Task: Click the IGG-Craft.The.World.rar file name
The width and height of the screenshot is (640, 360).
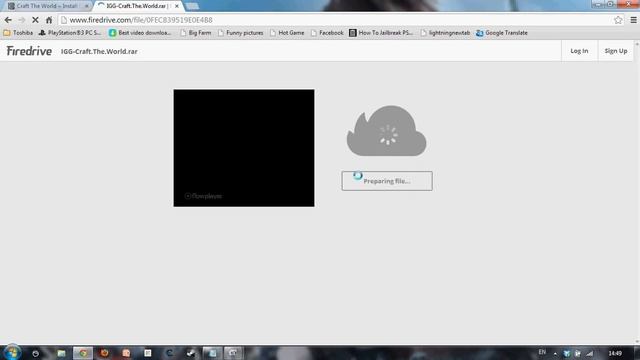Action: click(99, 51)
